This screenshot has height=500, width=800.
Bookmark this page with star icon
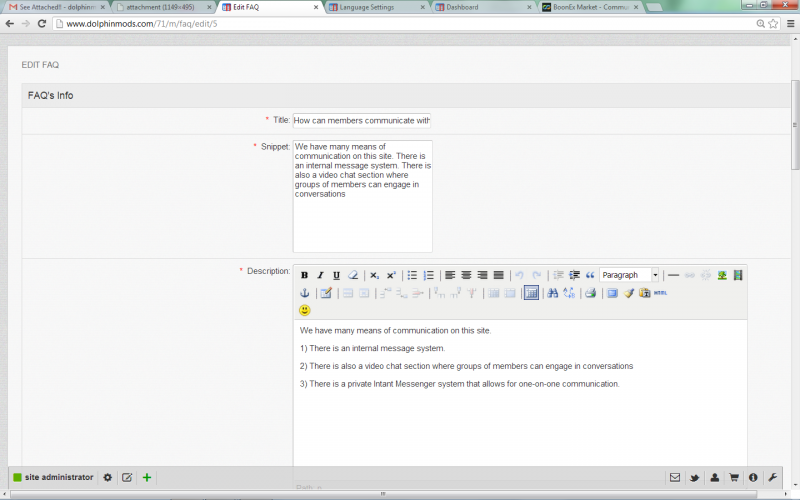[x=773, y=23]
